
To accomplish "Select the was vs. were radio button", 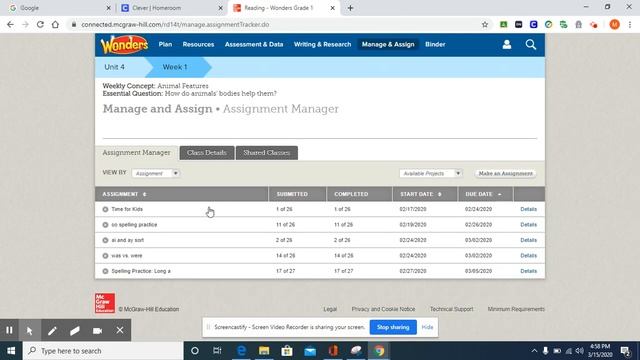I will coord(105,256).
